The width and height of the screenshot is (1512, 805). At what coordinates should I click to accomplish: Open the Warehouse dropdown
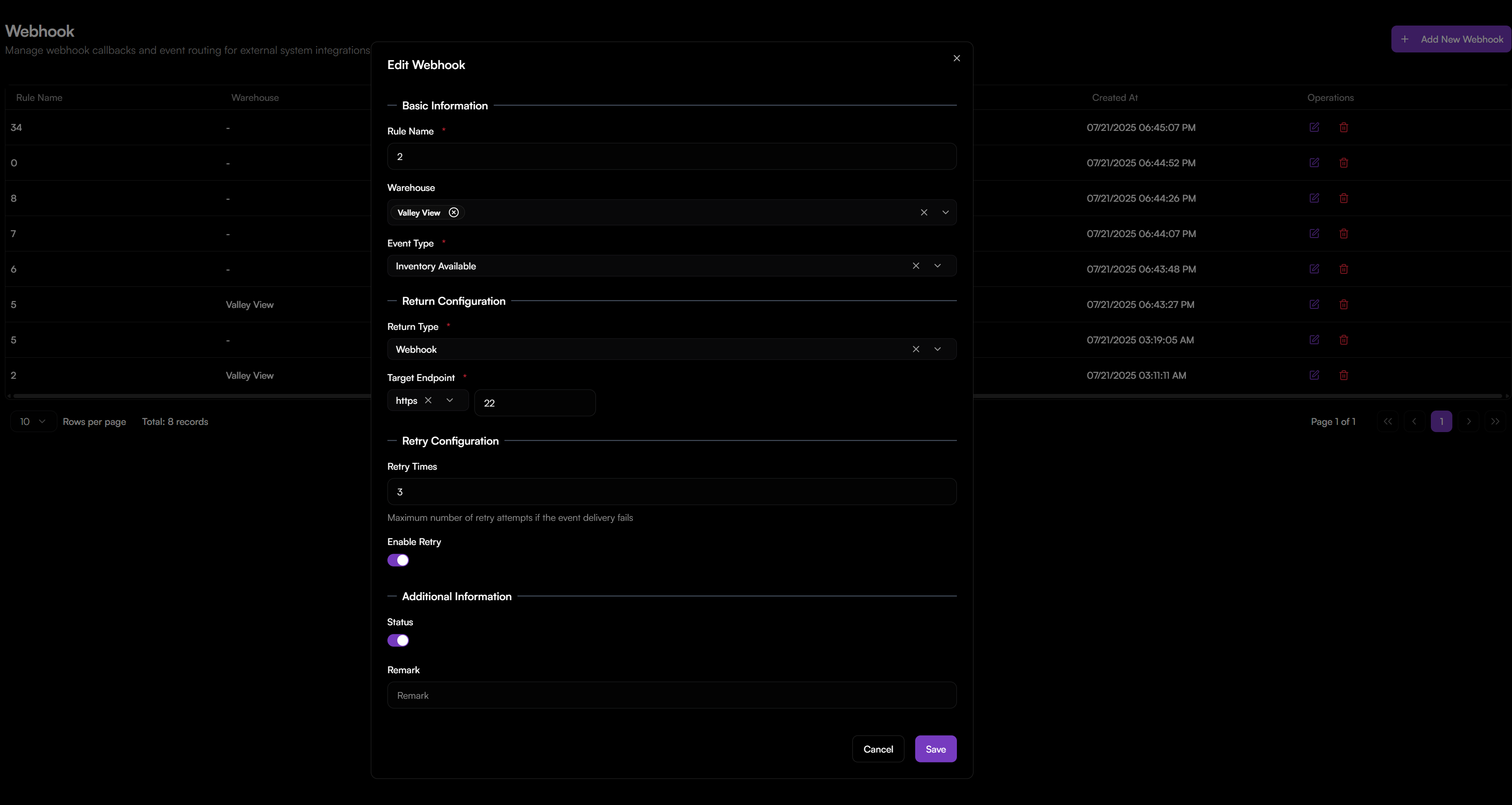(x=945, y=212)
